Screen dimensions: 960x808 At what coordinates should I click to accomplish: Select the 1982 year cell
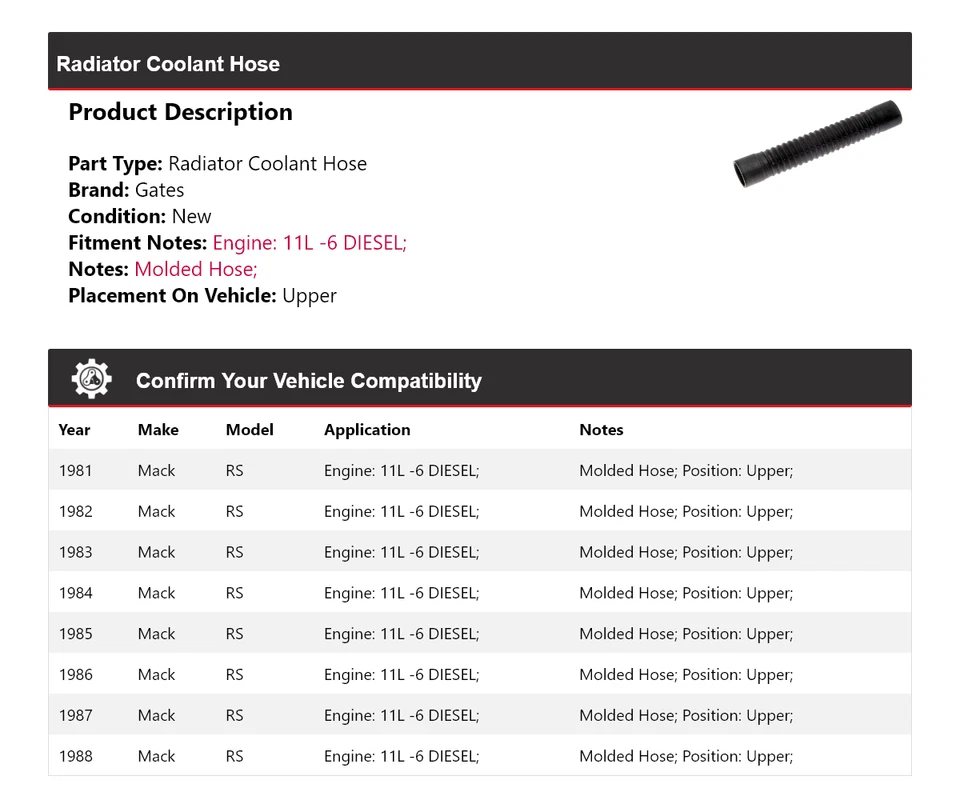coord(75,511)
